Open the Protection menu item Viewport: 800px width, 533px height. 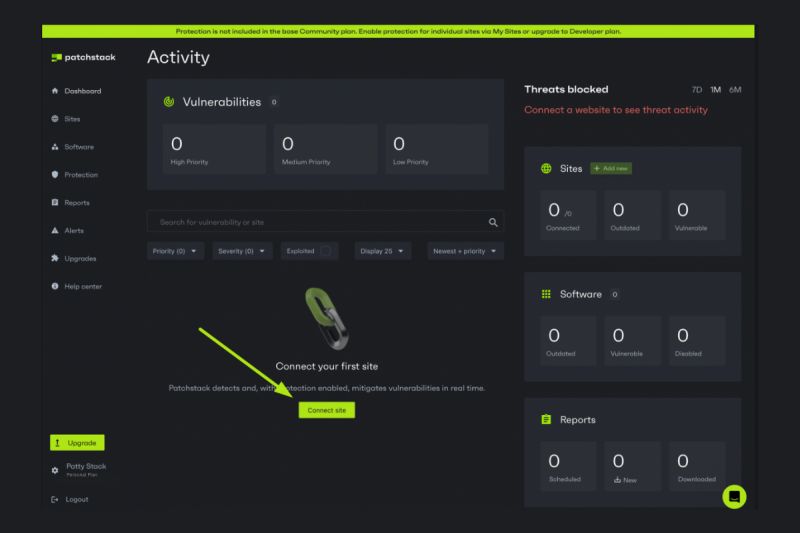pos(81,174)
